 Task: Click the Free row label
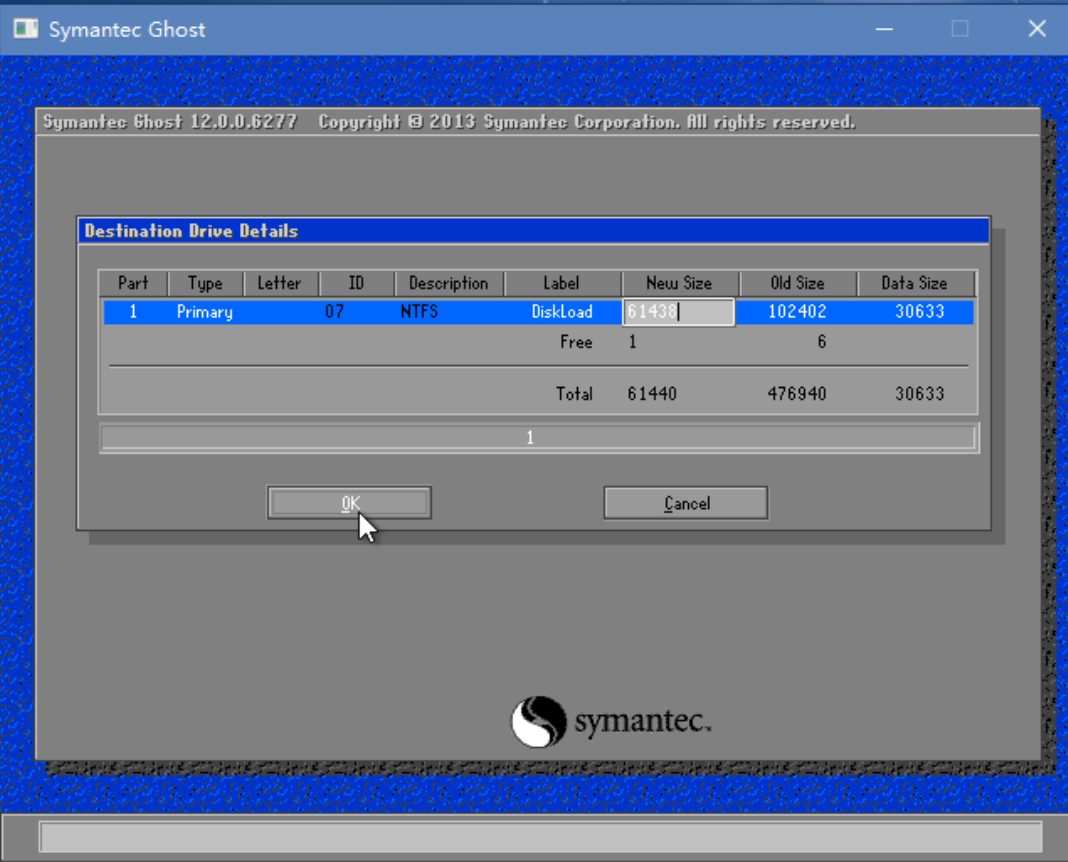576,342
